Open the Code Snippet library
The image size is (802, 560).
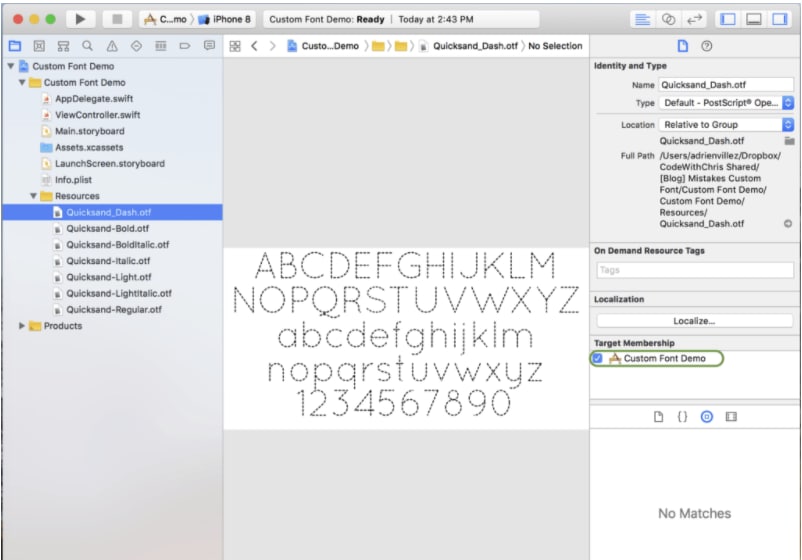click(x=682, y=417)
